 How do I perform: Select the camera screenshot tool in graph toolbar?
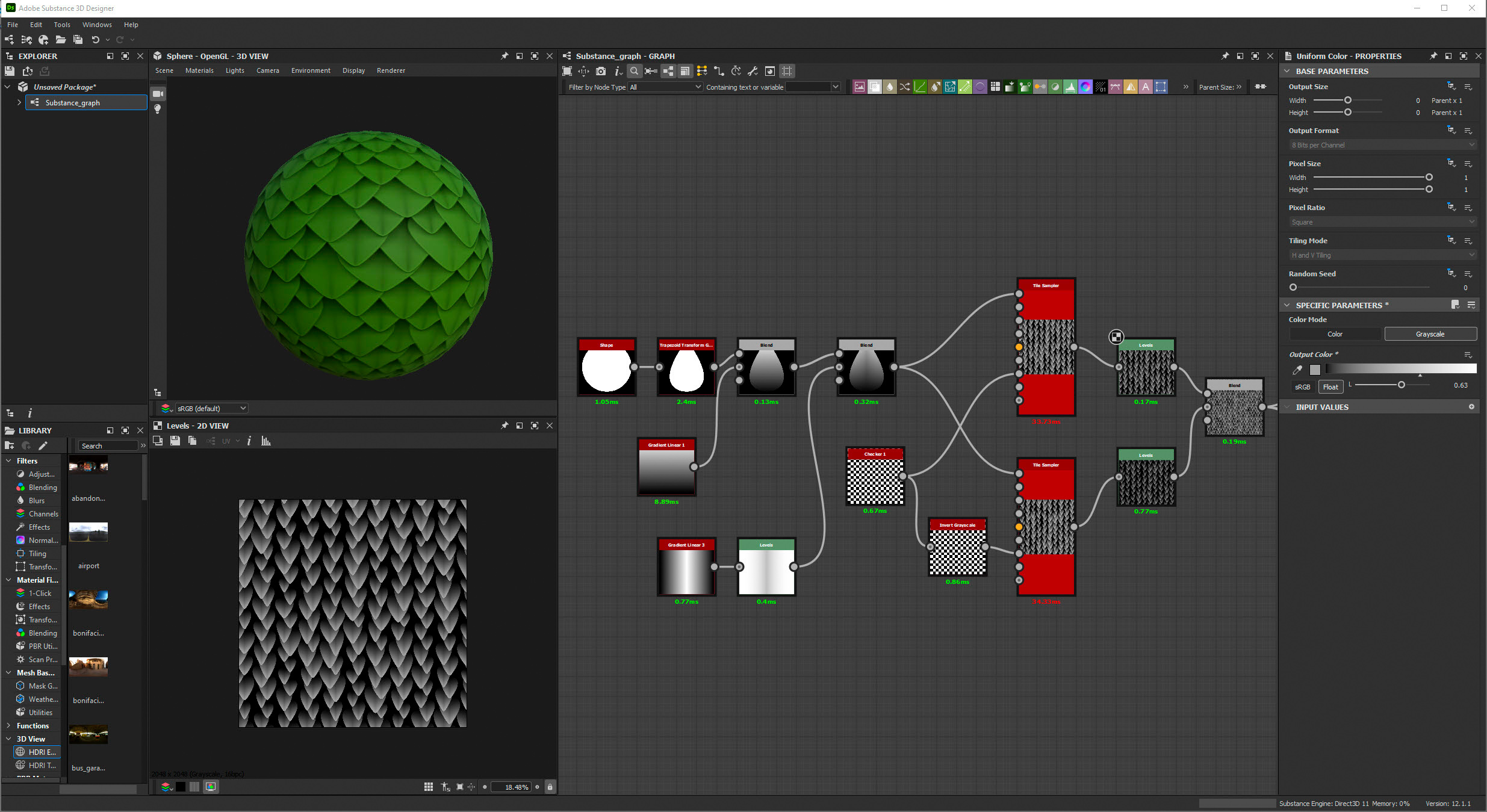click(601, 71)
